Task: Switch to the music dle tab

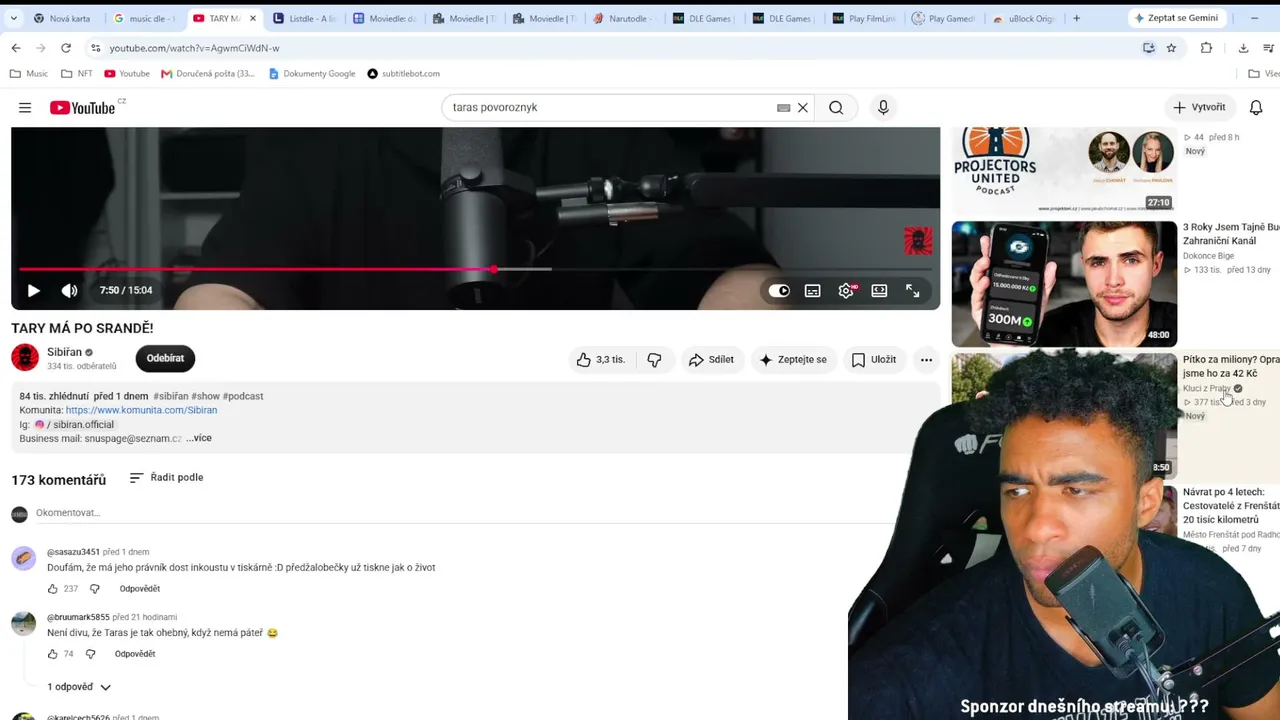Action: [145, 18]
